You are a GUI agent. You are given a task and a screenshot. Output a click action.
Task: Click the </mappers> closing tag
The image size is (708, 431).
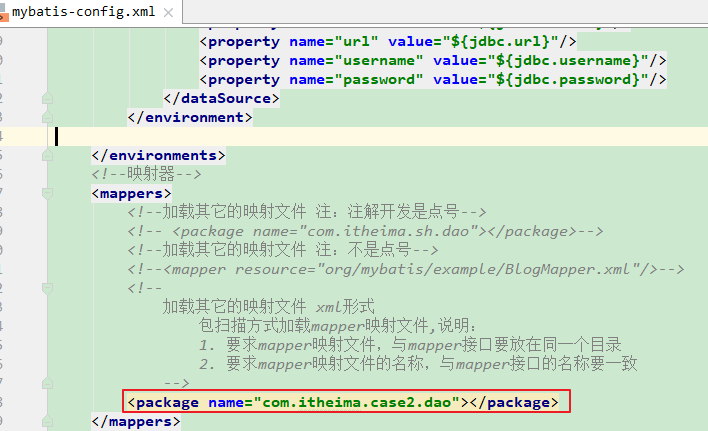coord(135,421)
